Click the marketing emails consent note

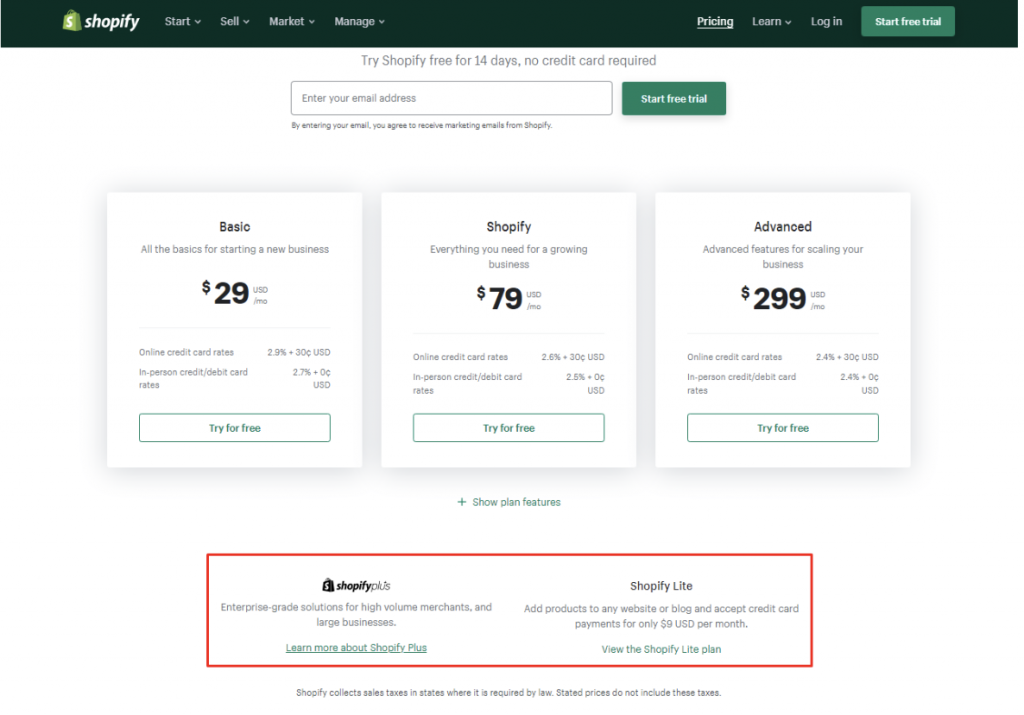click(421, 125)
